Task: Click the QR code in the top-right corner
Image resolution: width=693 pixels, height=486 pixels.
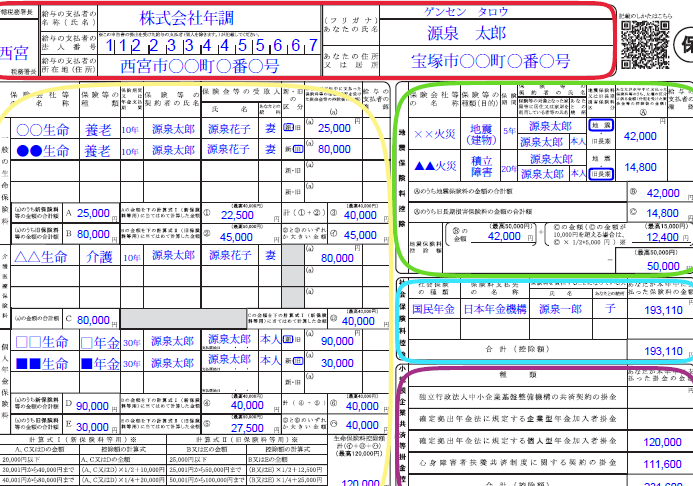Action: coord(644,37)
